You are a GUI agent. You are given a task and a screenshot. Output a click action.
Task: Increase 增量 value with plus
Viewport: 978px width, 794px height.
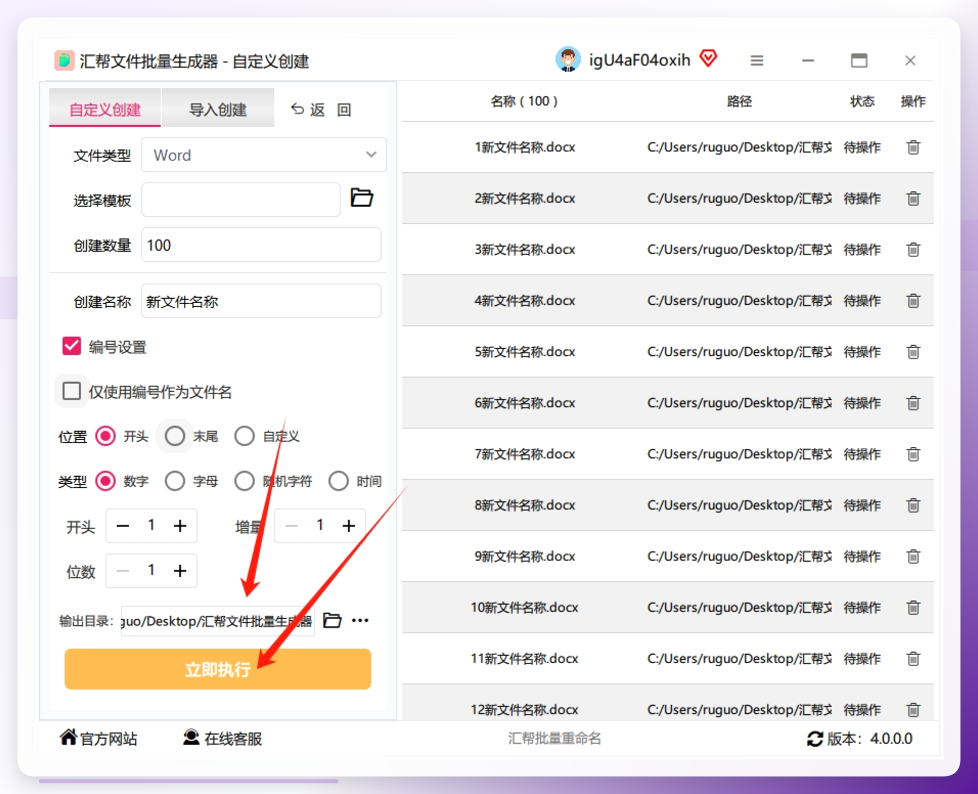point(349,526)
